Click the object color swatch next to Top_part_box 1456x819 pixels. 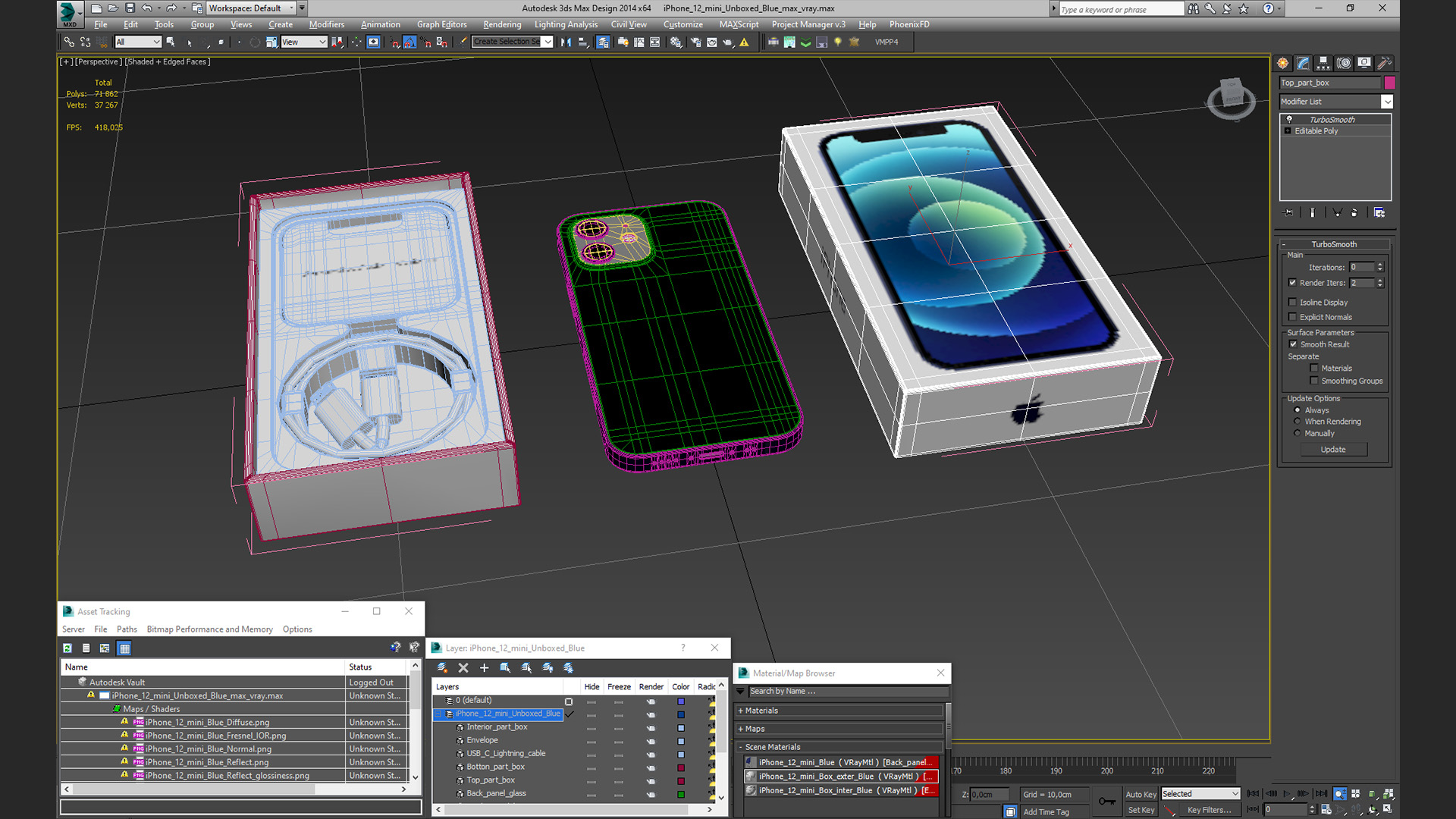tap(1389, 83)
